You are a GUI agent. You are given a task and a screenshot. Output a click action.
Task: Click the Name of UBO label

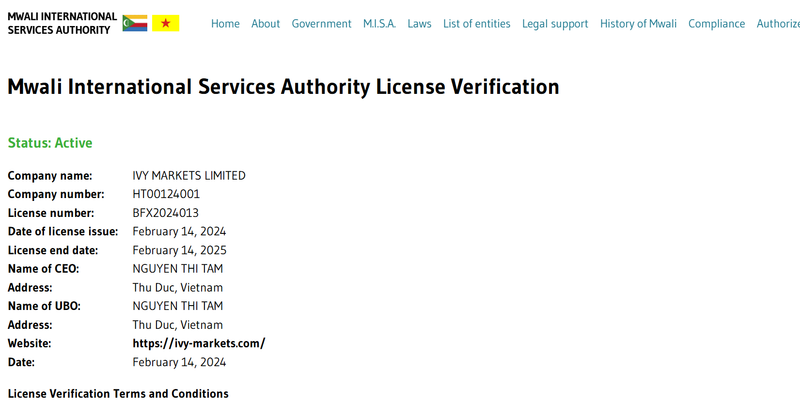(44, 306)
